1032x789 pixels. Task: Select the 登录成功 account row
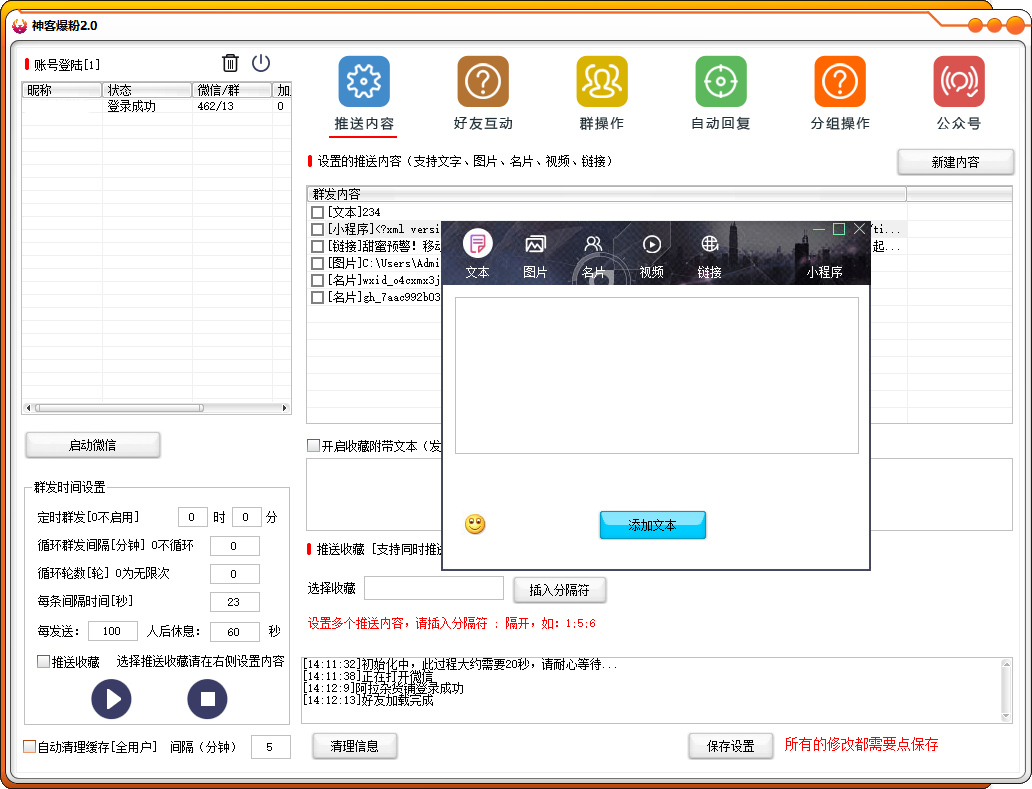(156, 106)
